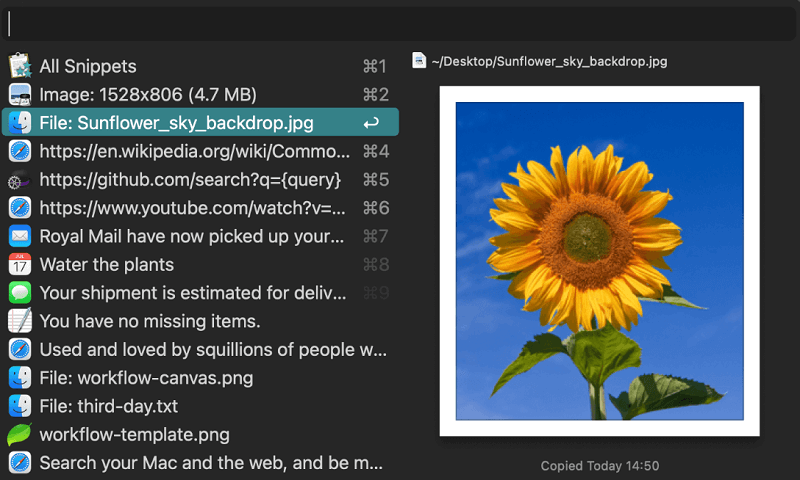Image resolution: width=800 pixels, height=480 pixels.
Task: Click the ⌘5 shortcut label
Action: click(376, 180)
